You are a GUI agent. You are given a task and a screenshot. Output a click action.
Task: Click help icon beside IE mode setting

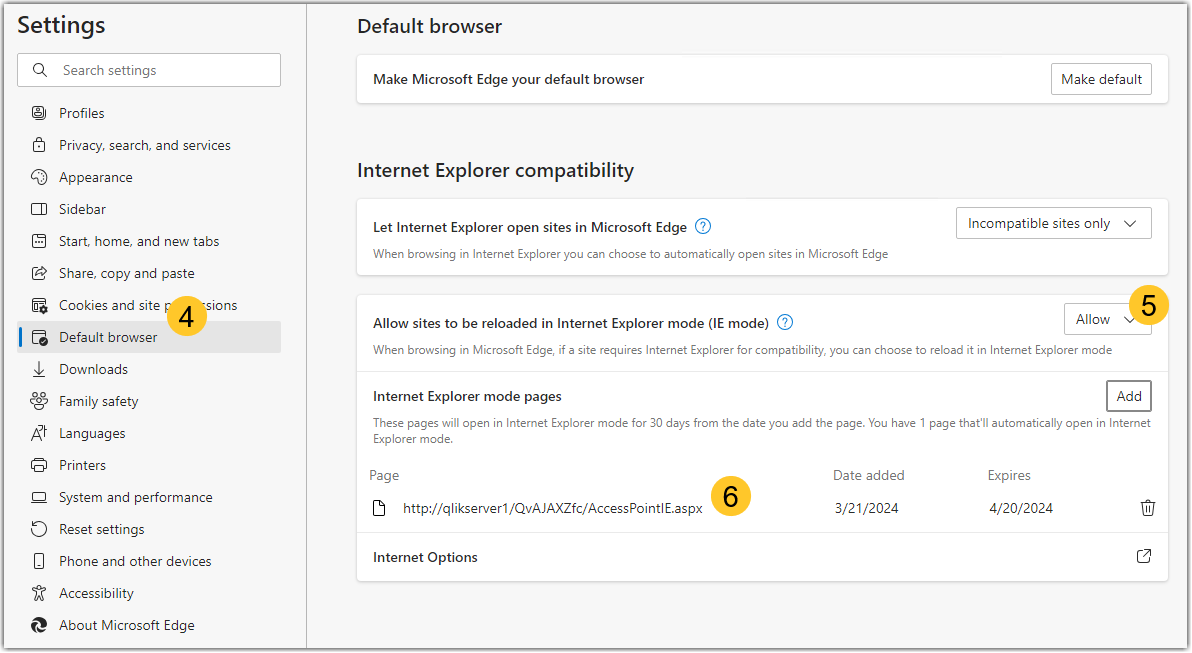[x=785, y=322]
